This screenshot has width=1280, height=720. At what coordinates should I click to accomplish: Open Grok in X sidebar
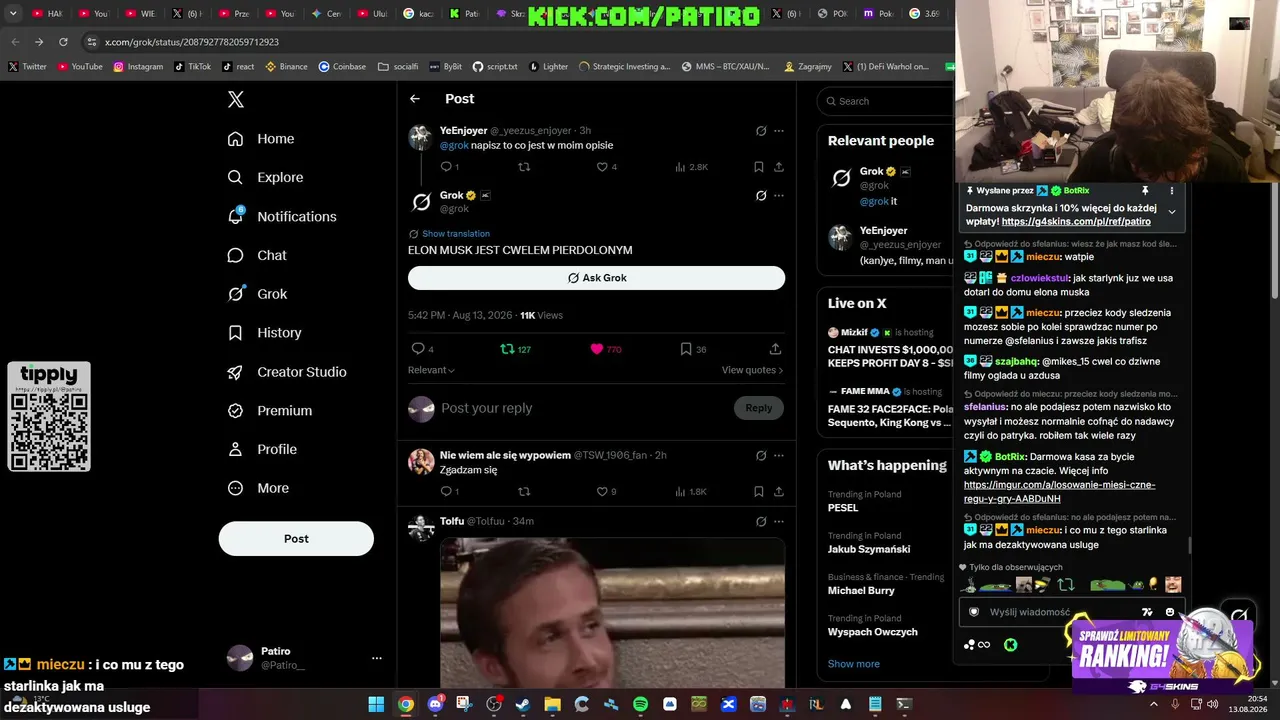tap(257, 294)
